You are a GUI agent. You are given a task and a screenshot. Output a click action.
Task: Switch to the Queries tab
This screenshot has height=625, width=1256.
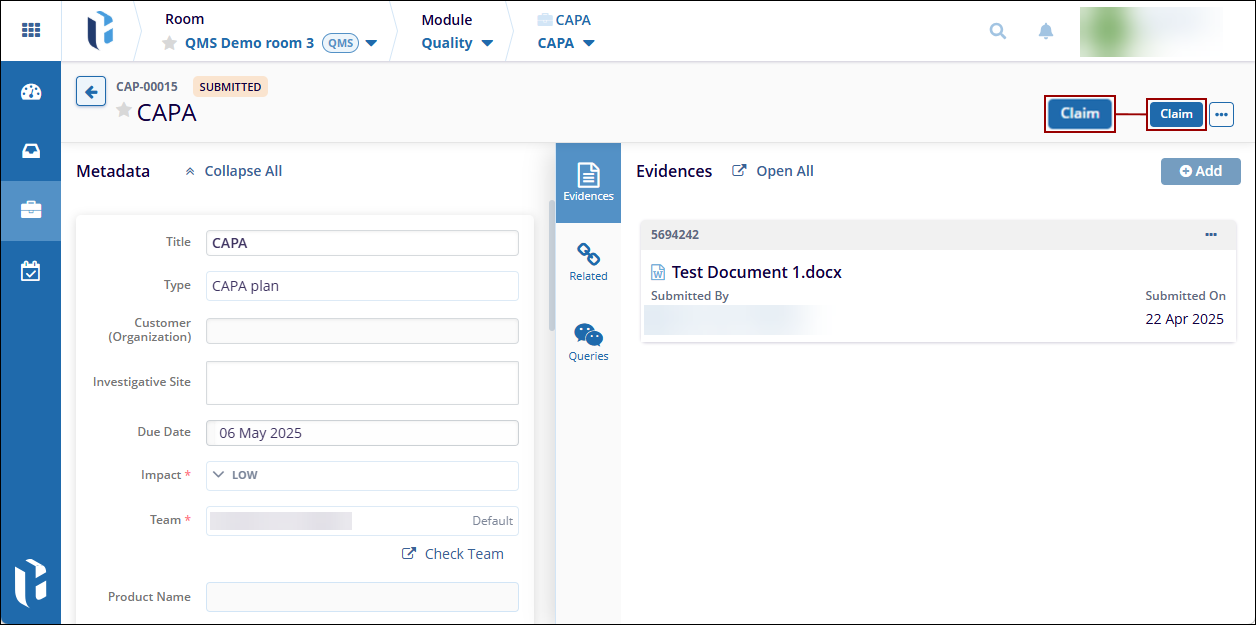pyautogui.click(x=588, y=342)
